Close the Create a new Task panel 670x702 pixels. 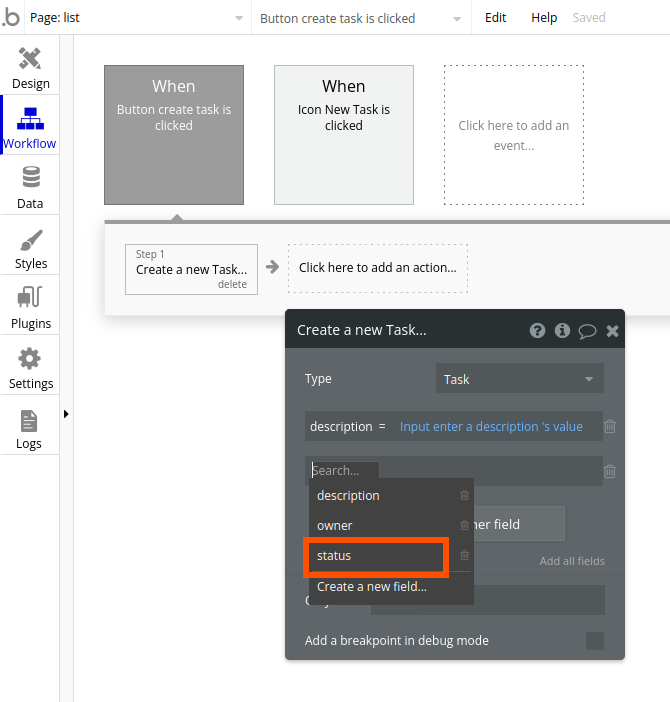point(612,331)
